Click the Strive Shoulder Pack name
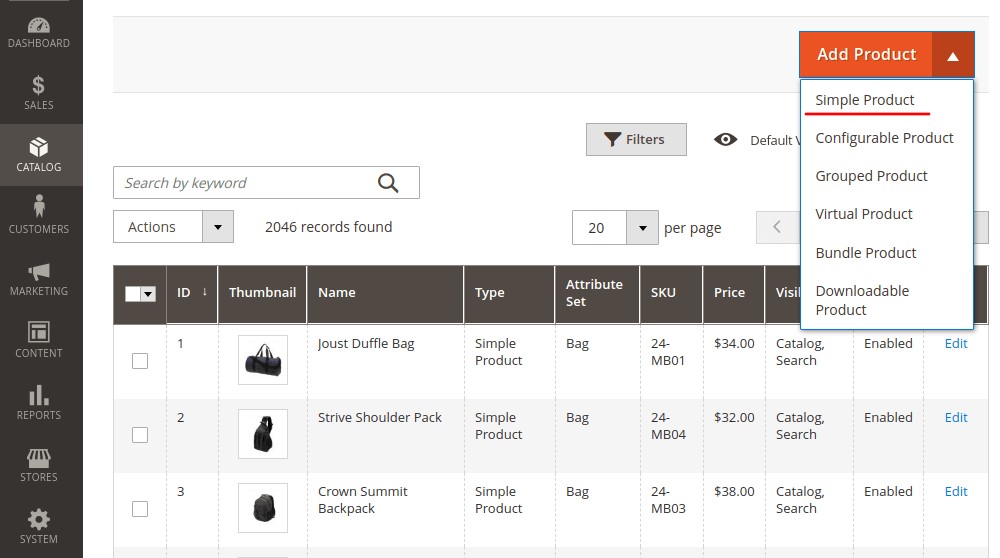The height and width of the screenshot is (558, 1000). 379,418
